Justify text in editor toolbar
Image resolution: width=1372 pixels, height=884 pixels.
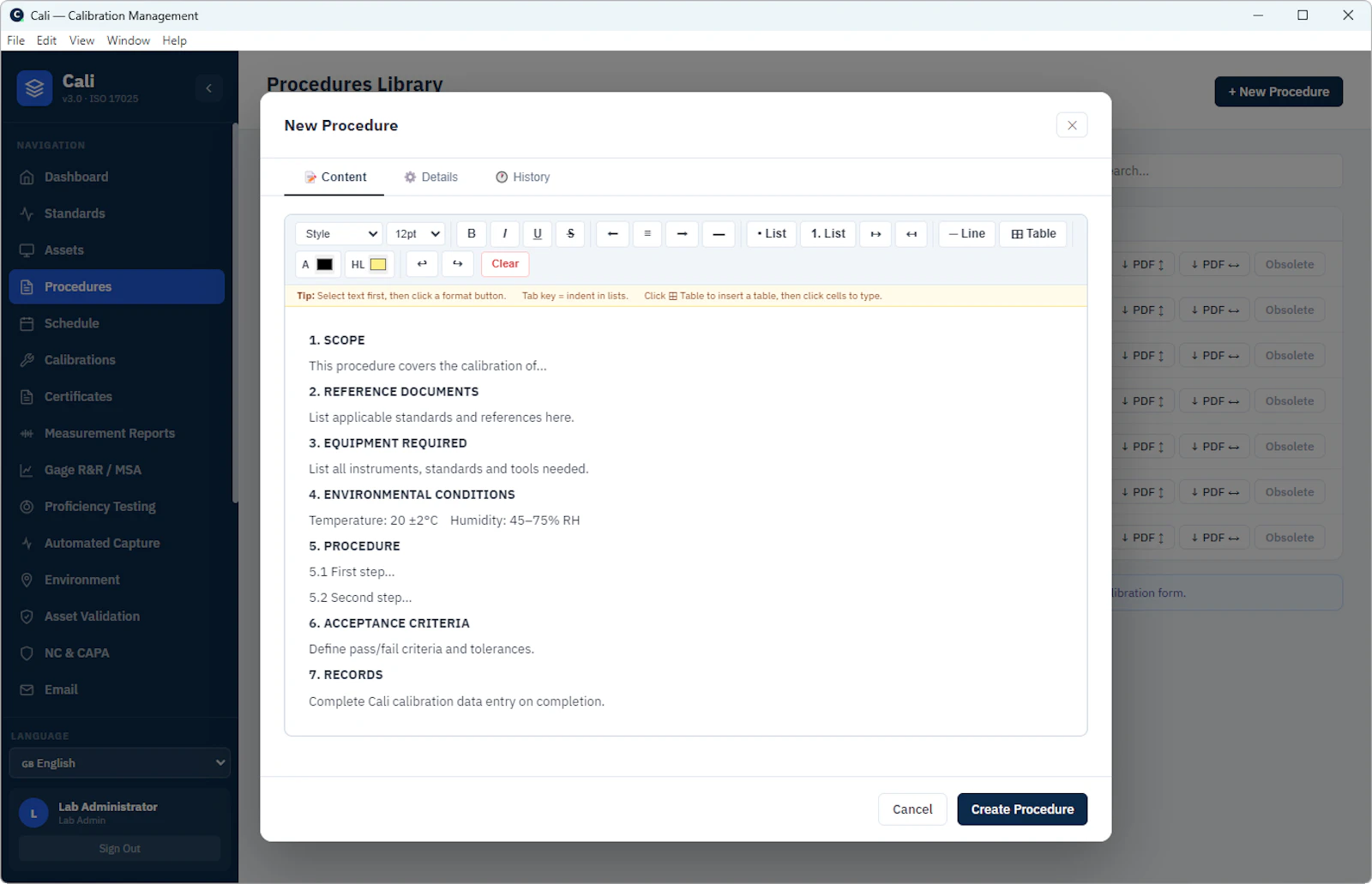pos(719,234)
